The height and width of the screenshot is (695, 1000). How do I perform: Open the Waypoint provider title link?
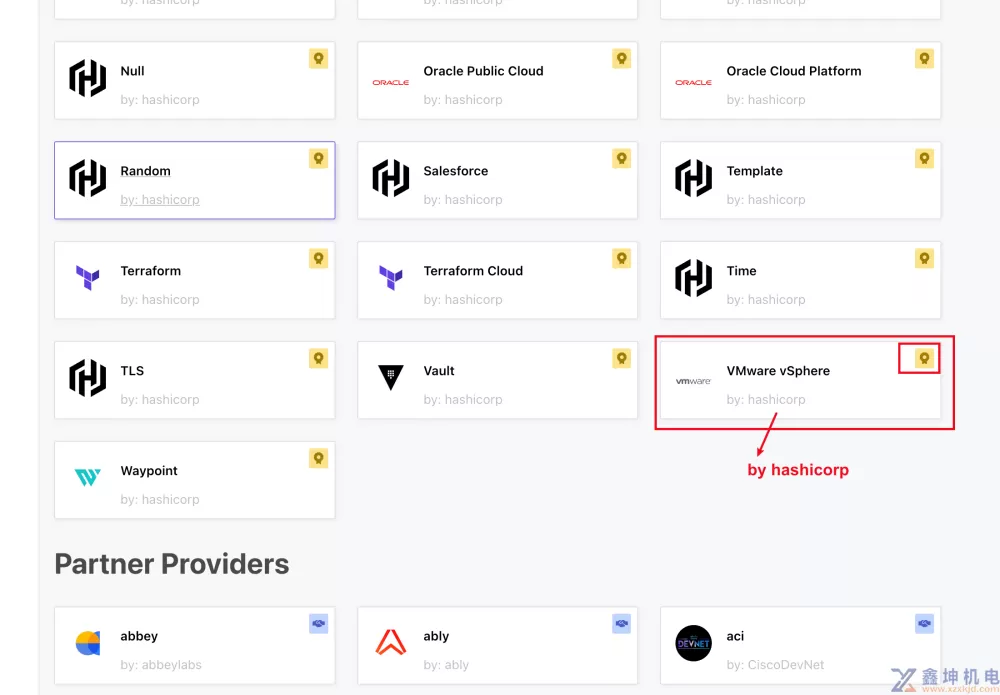coord(149,471)
